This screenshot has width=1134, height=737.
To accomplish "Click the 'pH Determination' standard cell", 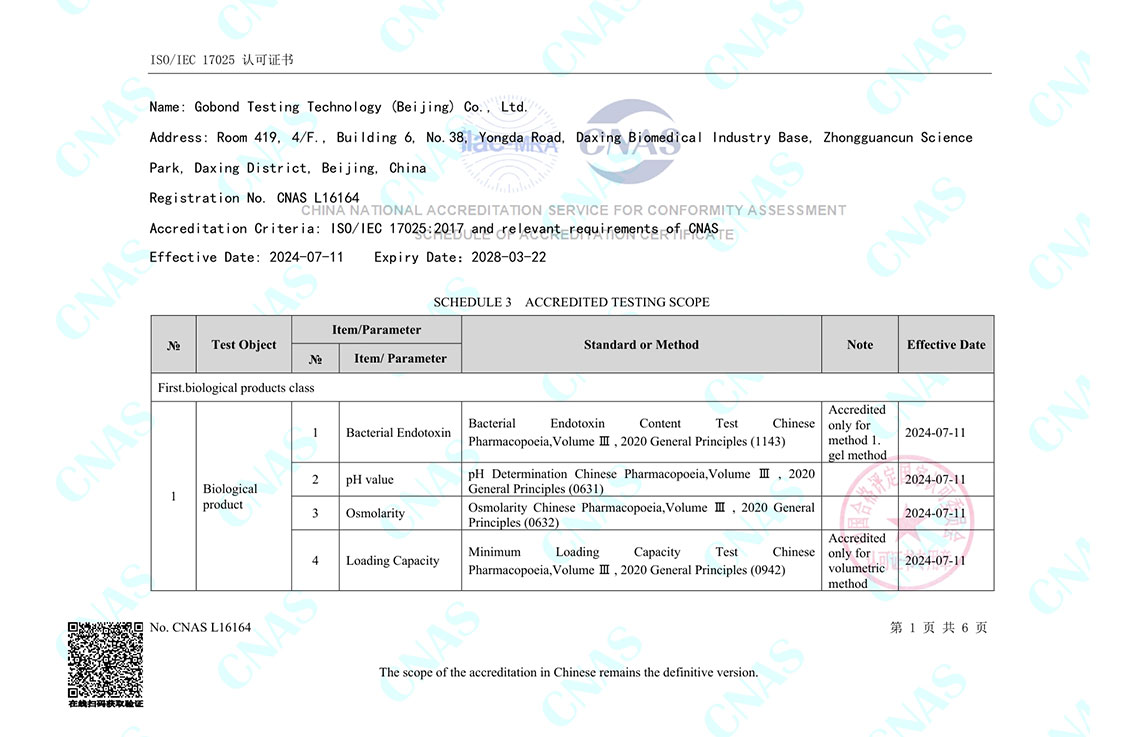I will point(641,480).
